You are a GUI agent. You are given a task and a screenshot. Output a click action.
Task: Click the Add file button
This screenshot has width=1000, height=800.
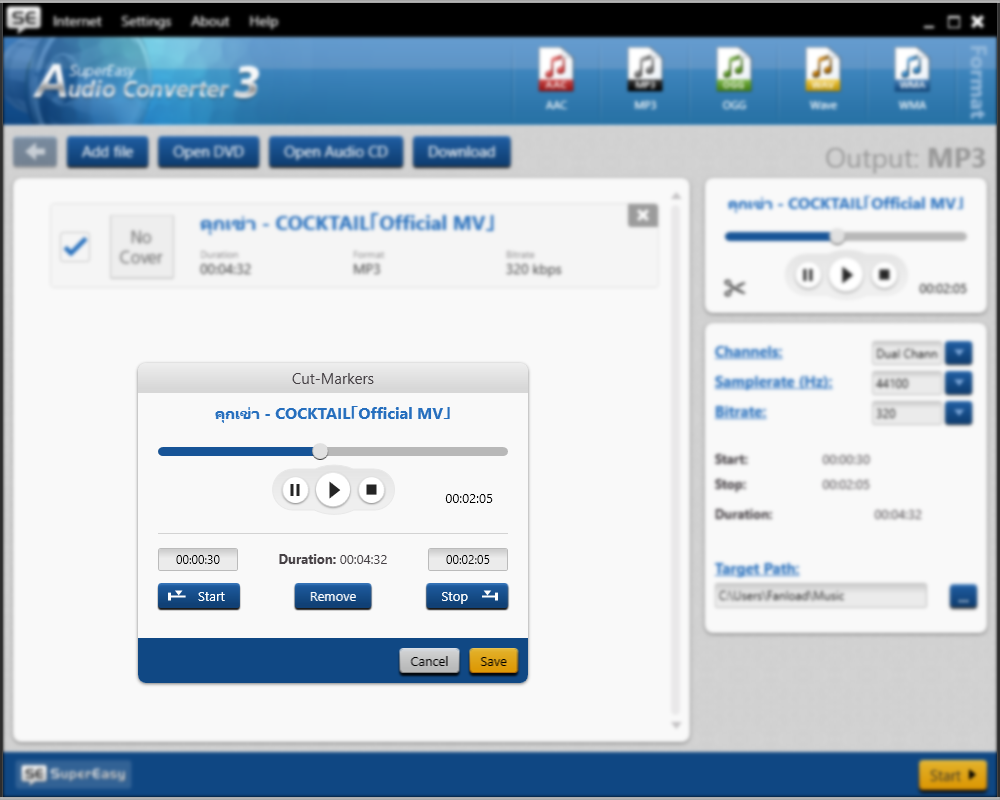(x=107, y=152)
